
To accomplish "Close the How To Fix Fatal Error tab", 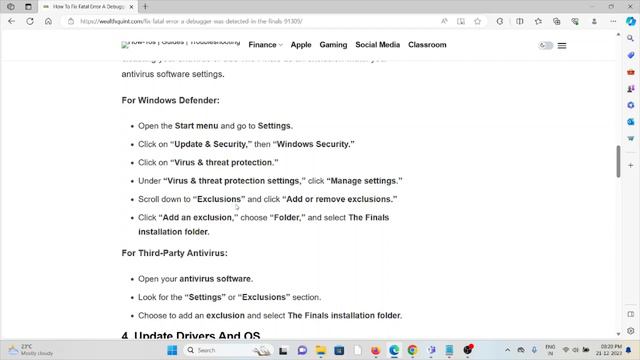I will [x=131, y=7].
